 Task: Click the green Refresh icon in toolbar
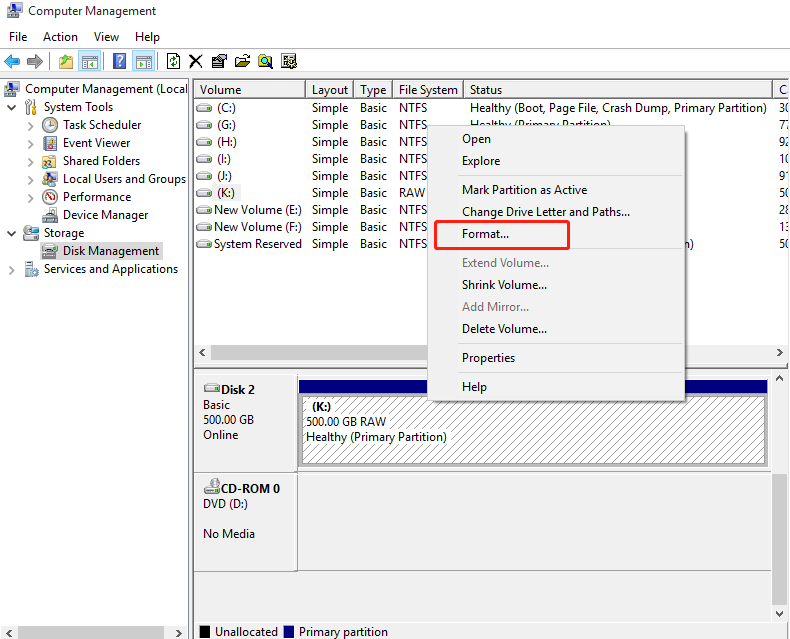(x=174, y=62)
